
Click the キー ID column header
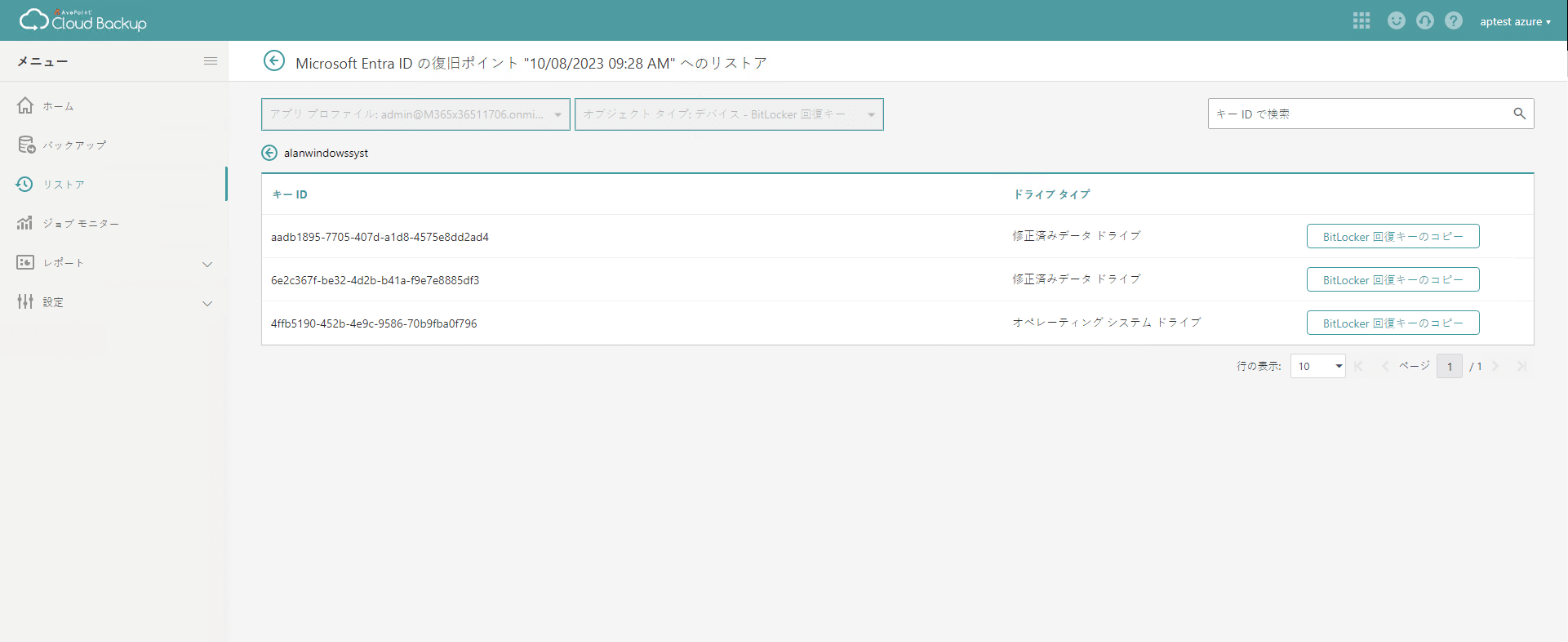[x=290, y=194]
